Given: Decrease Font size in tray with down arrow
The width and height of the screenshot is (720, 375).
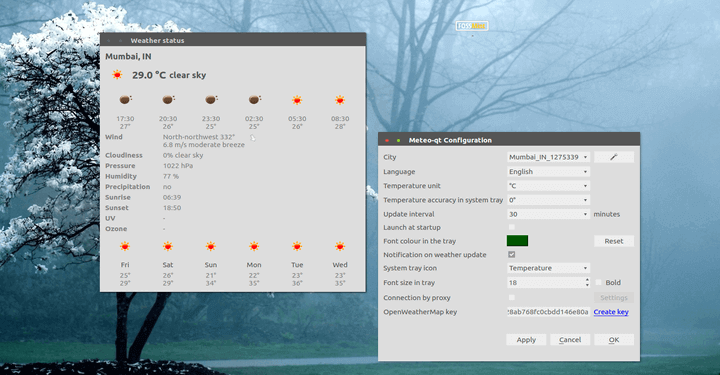Looking at the screenshot, I should click(x=587, y=285).
